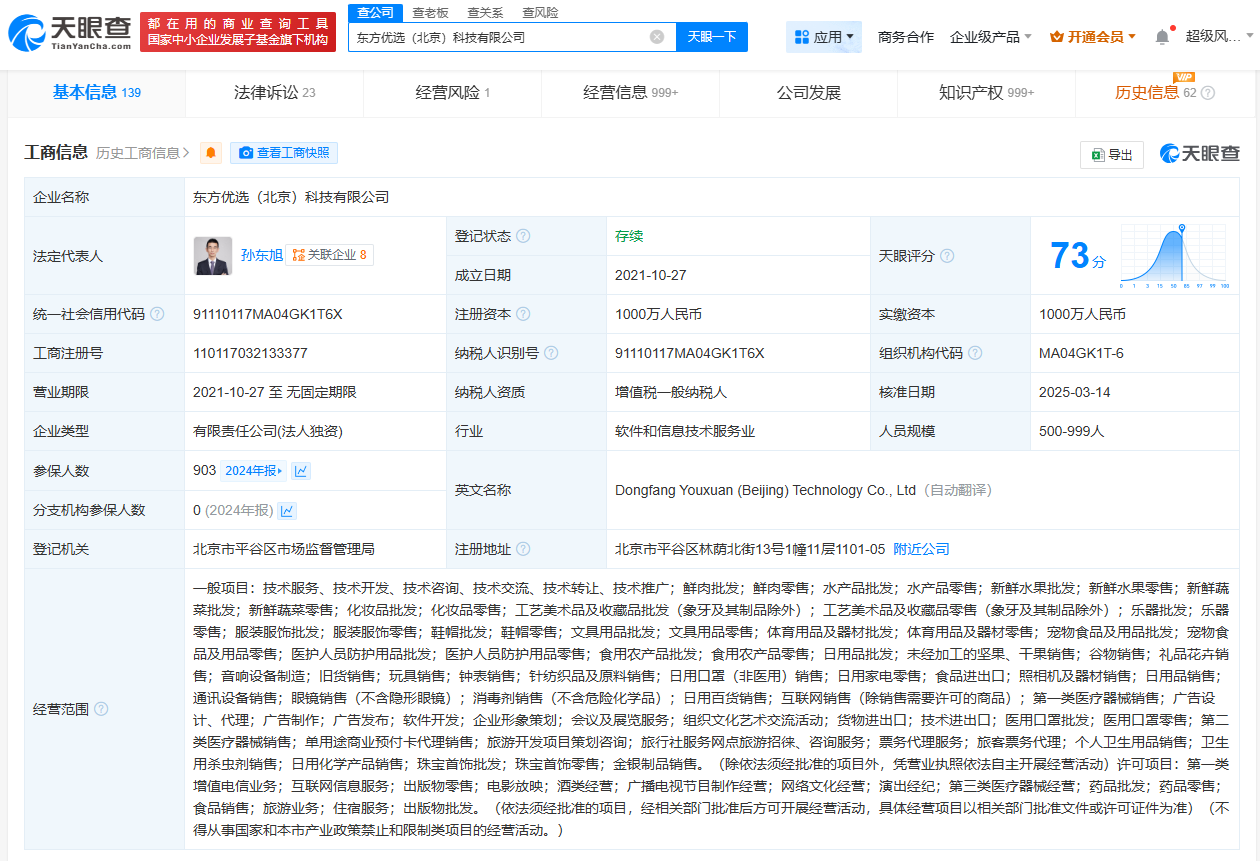The image size is (1260, 861).
Task: Open the 企业级产品 dropdown
Action: [991, 37]
